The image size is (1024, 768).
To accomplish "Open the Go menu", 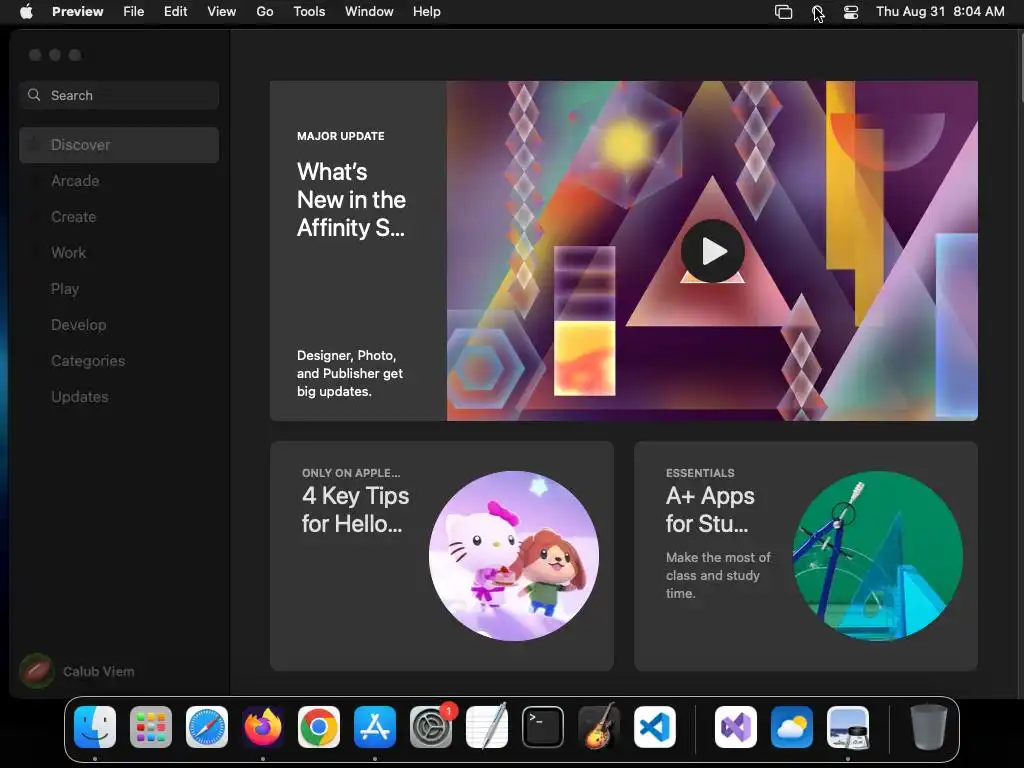I will (265, 12).
